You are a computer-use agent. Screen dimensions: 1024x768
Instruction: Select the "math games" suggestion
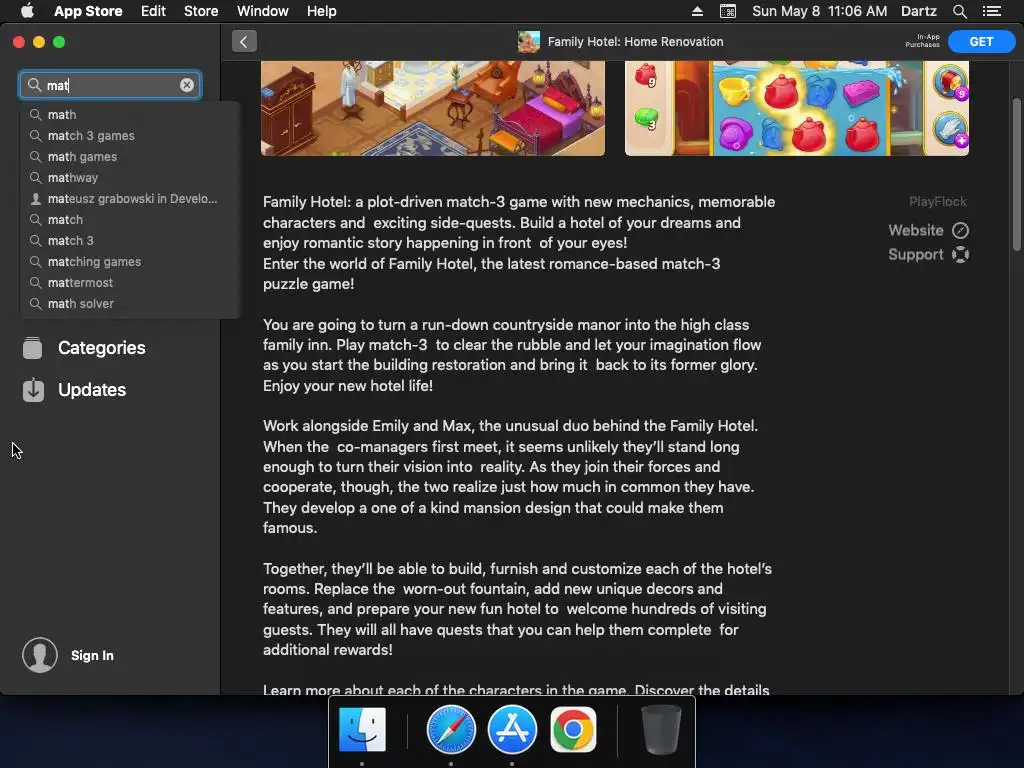click(x=131, y=157)
